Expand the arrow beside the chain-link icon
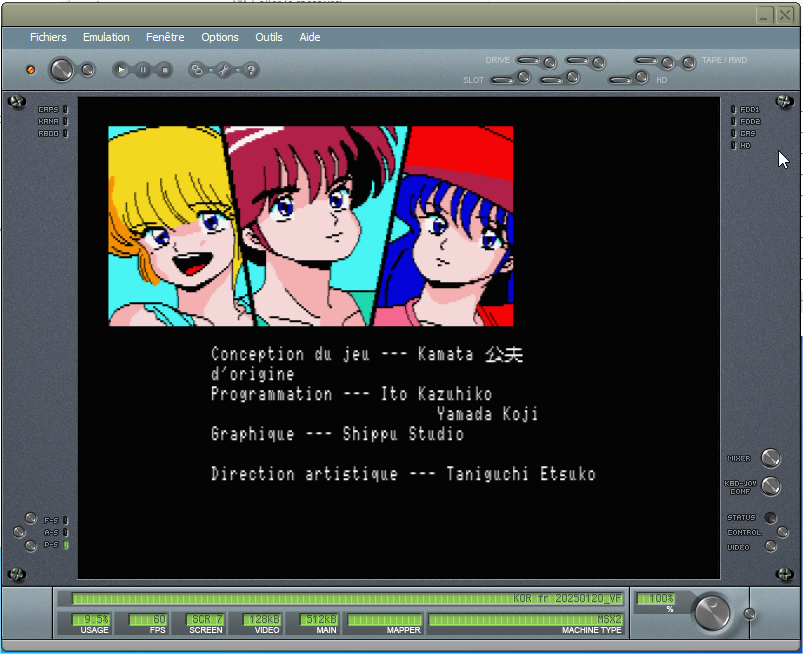 [210, 70]
